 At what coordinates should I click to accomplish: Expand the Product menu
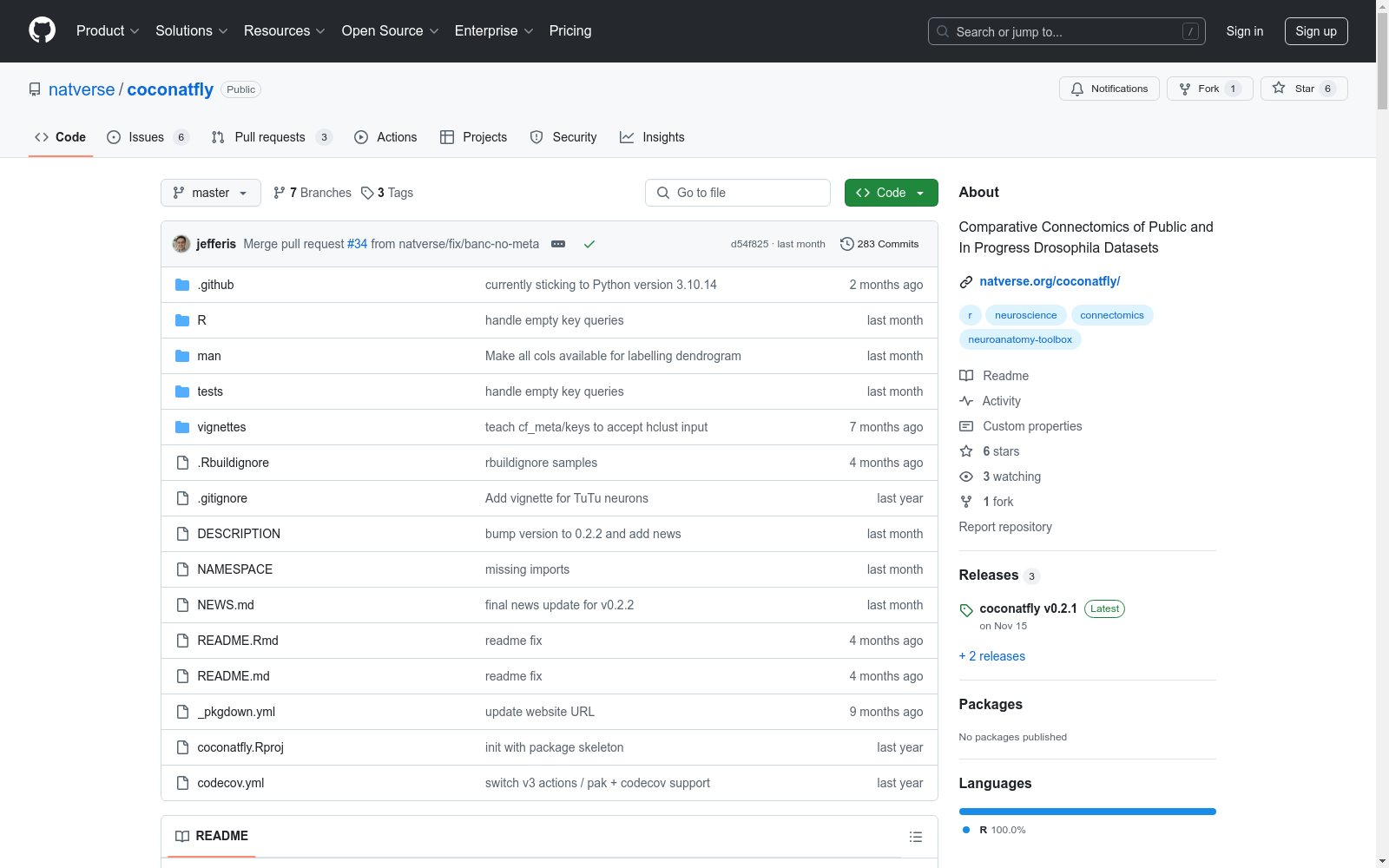coord(108,31)
